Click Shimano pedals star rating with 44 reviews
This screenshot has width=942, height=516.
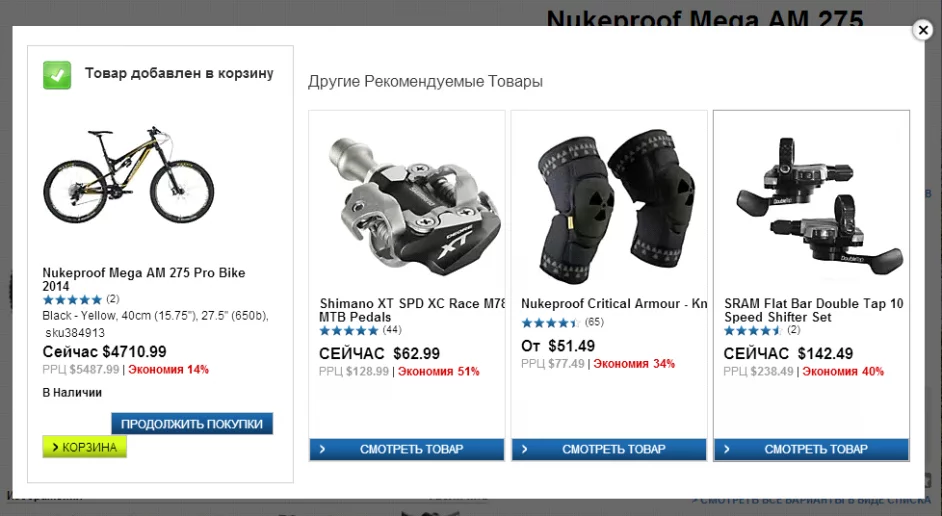point(349,330)
